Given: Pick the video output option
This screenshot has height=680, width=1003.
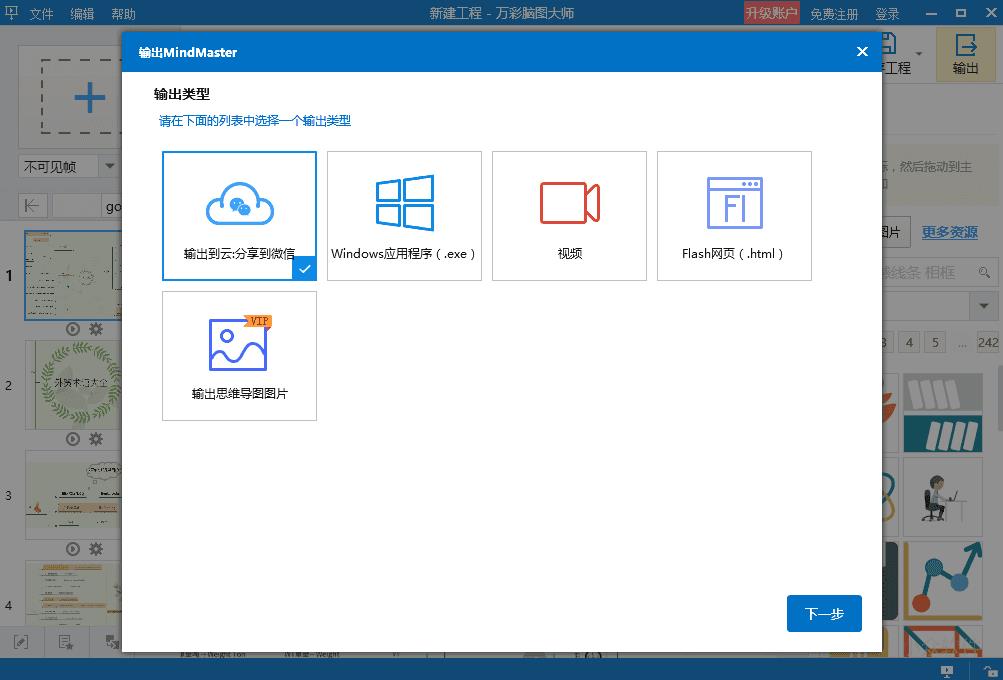Looking at the screenshot, I should click(x=569, y=216).
